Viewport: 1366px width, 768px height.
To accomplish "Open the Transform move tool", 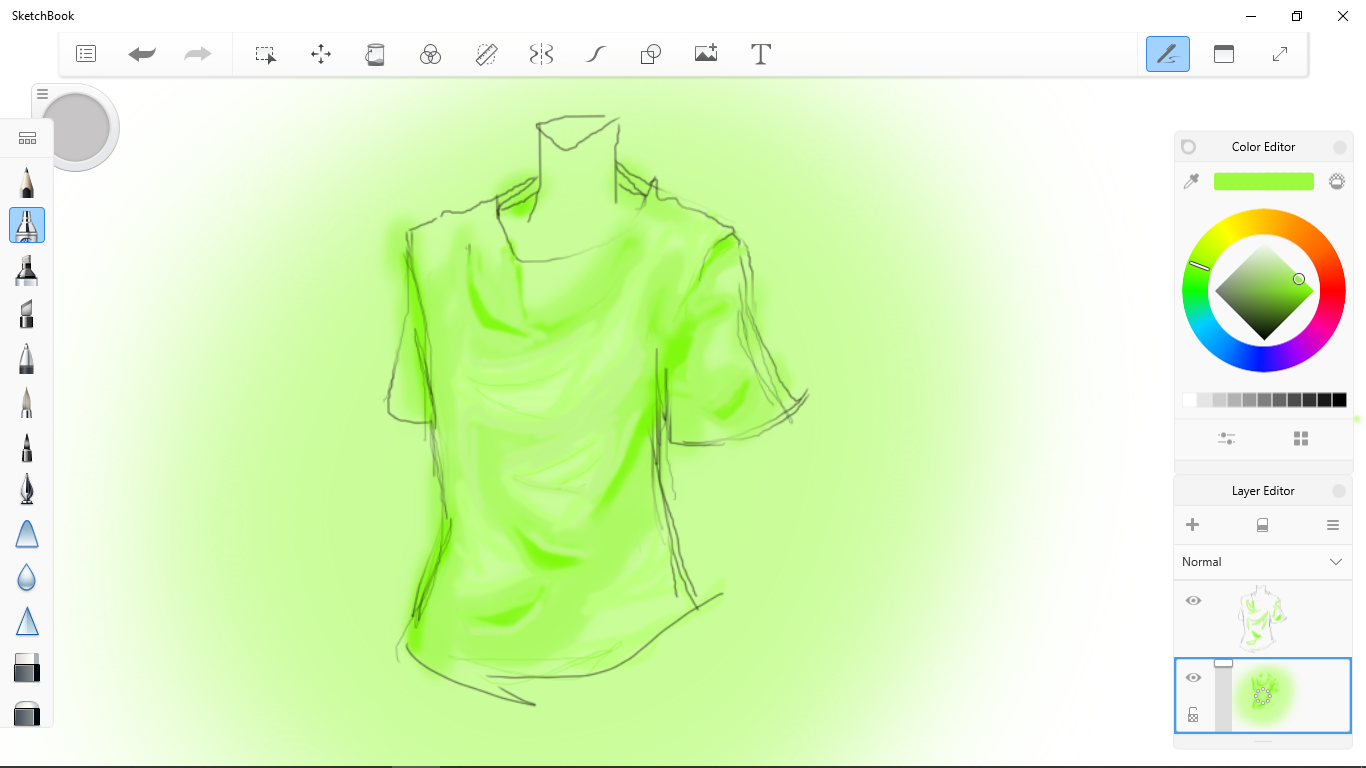I will tap(321, 54).
